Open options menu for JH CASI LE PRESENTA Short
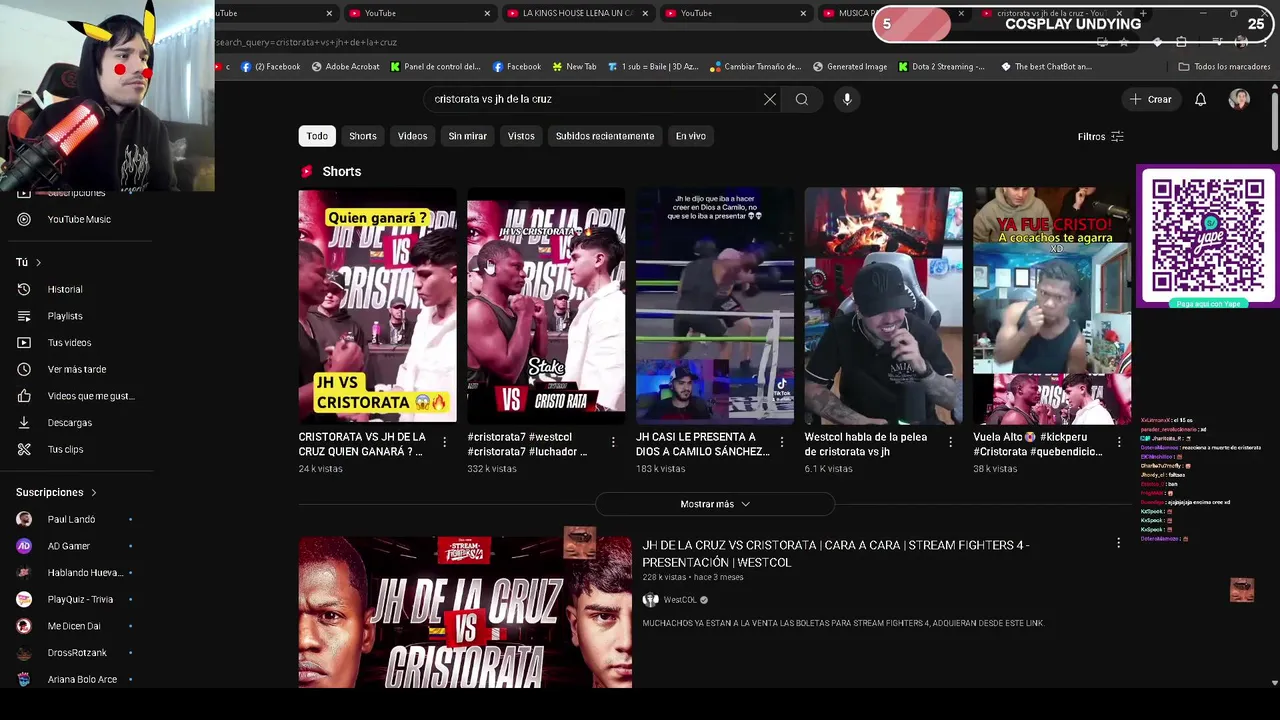 pyautogui.click(x=782, y=442)
